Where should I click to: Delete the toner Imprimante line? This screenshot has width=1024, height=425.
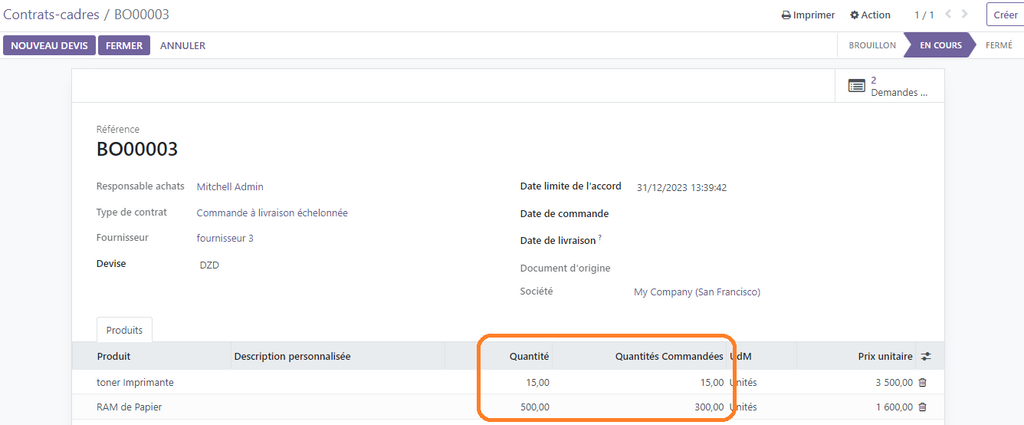click(x=922, y=382)
